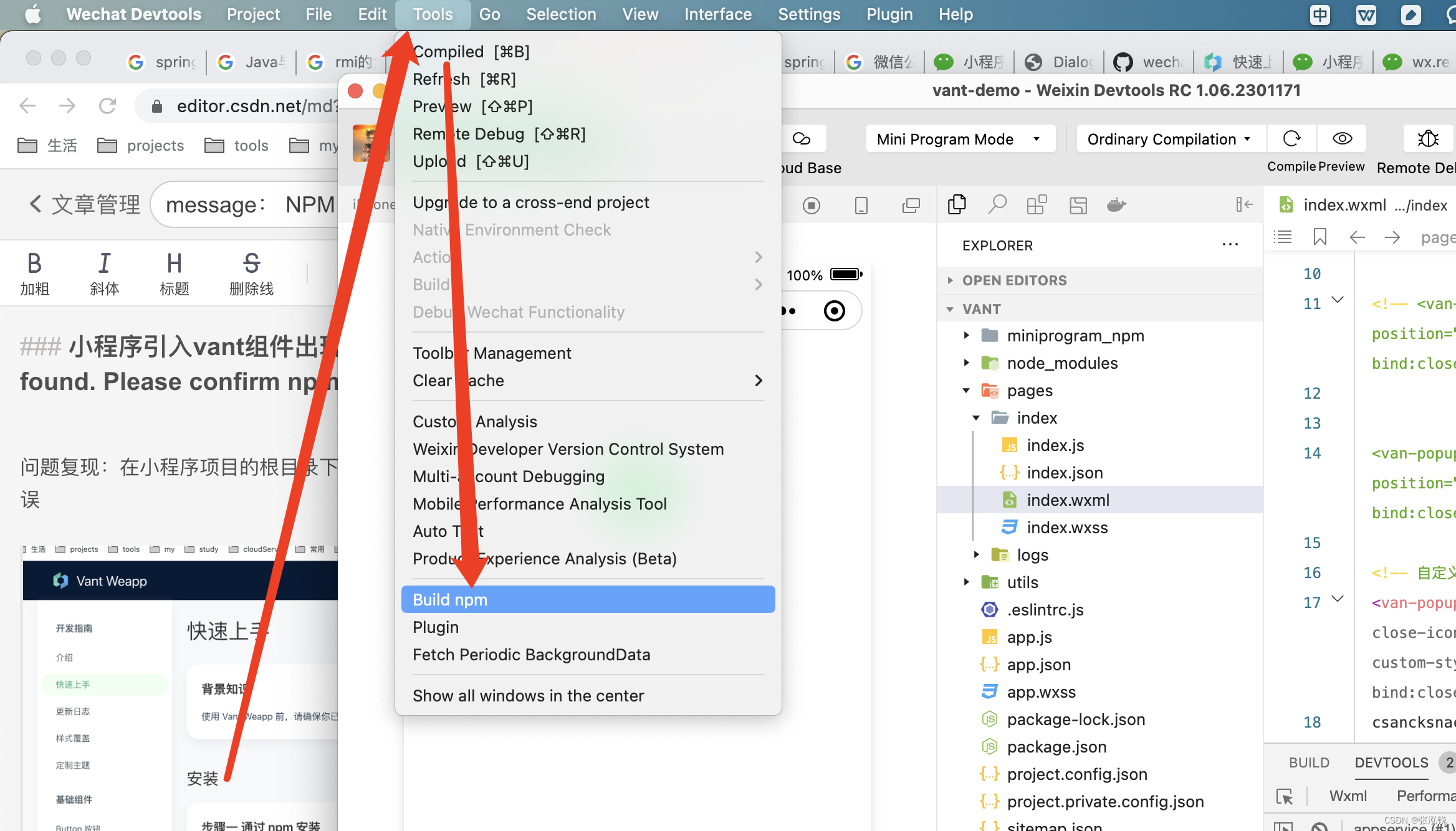Click the Search icon in sidebar
The width and height of the screenshot is (1456, 831).
[x=997, y=205]
